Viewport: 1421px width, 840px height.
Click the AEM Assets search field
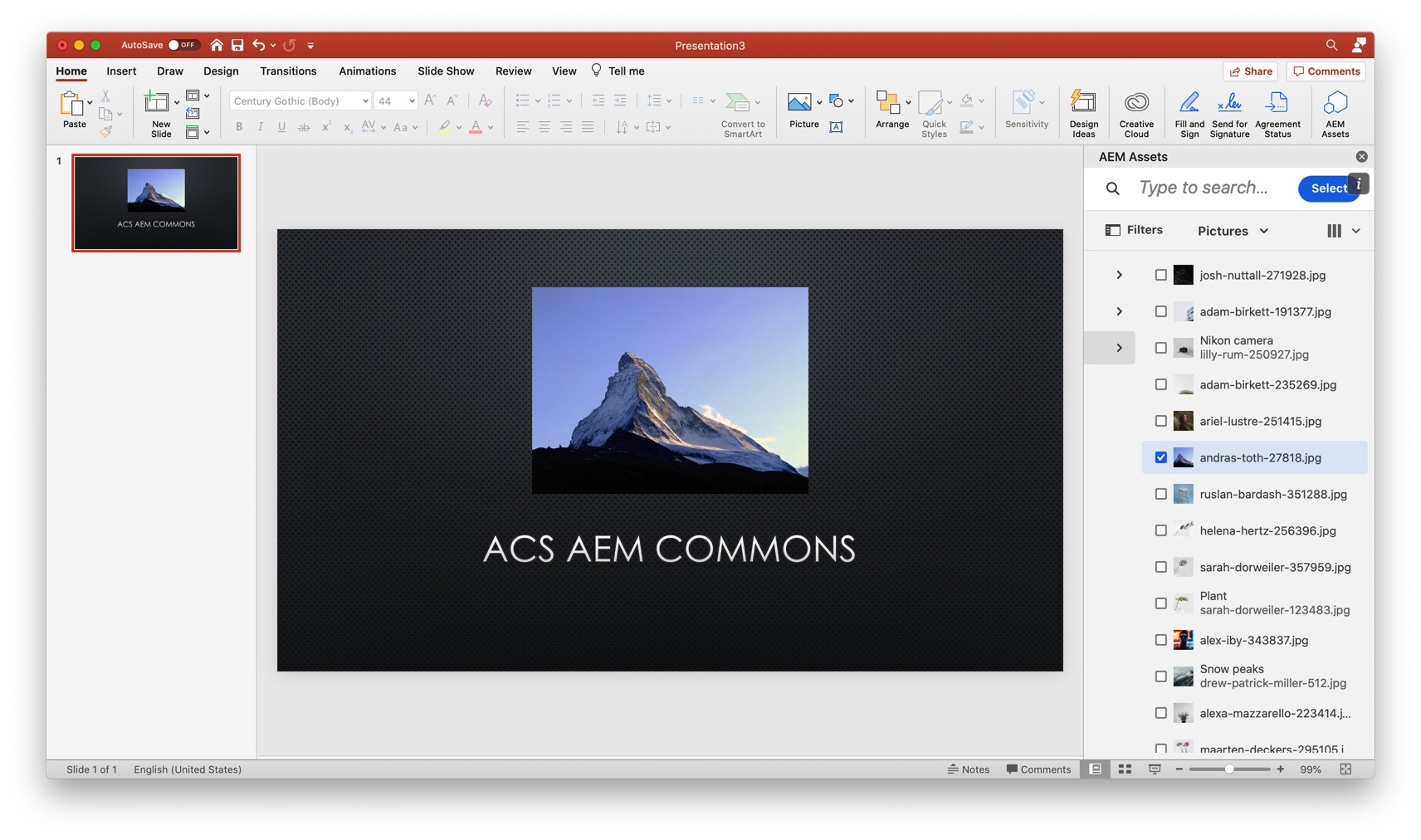tap(1203, 188)
